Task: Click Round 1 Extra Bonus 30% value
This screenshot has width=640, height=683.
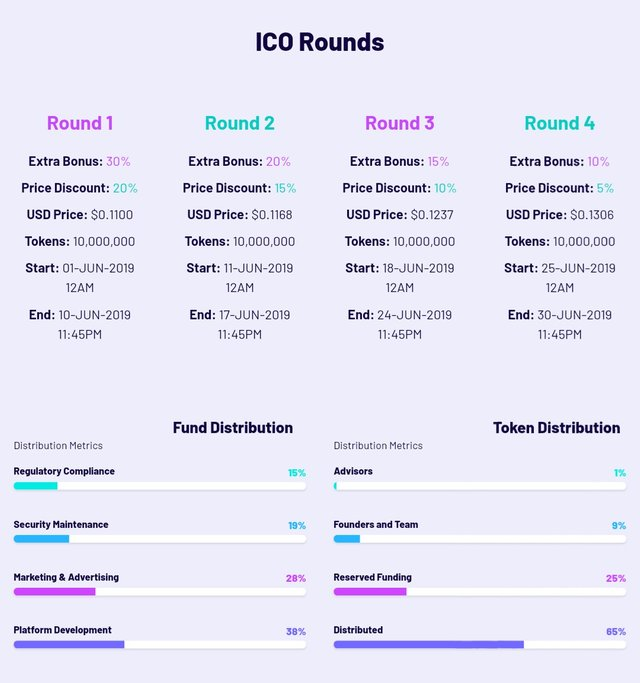Action: click(118, 161)
